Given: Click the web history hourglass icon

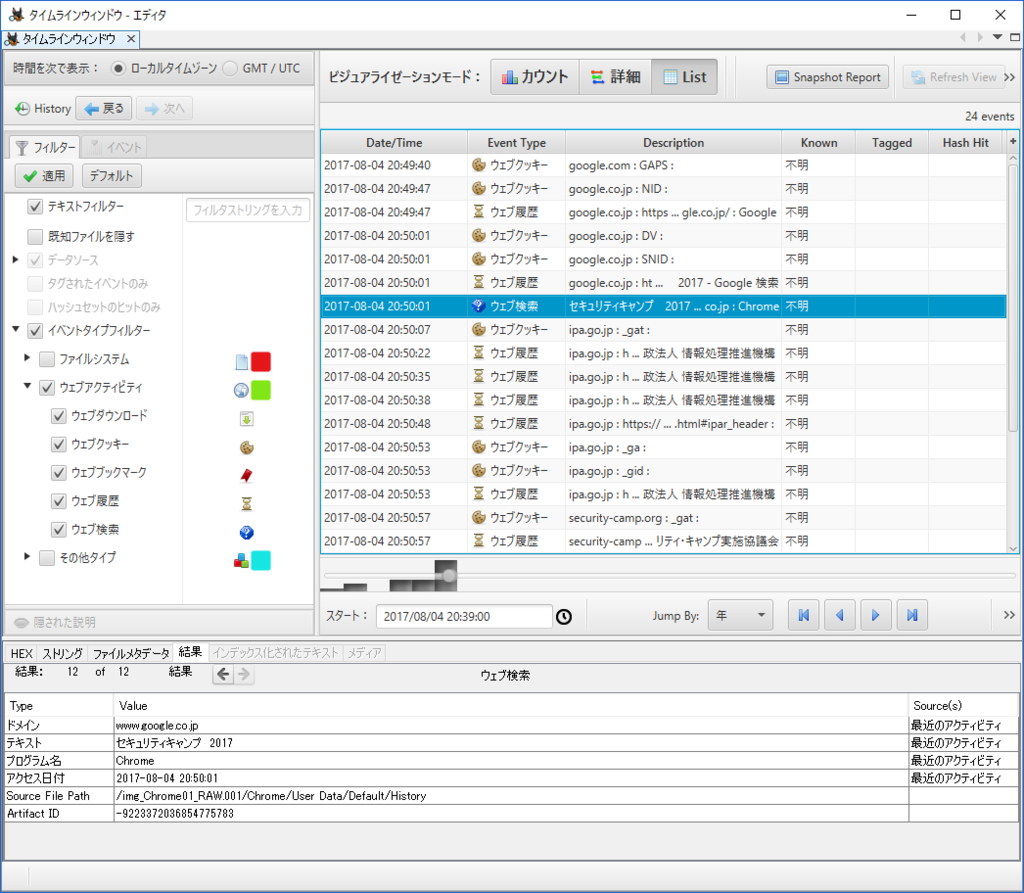Looking at the screenshot, I should click(x=246, y=504).
